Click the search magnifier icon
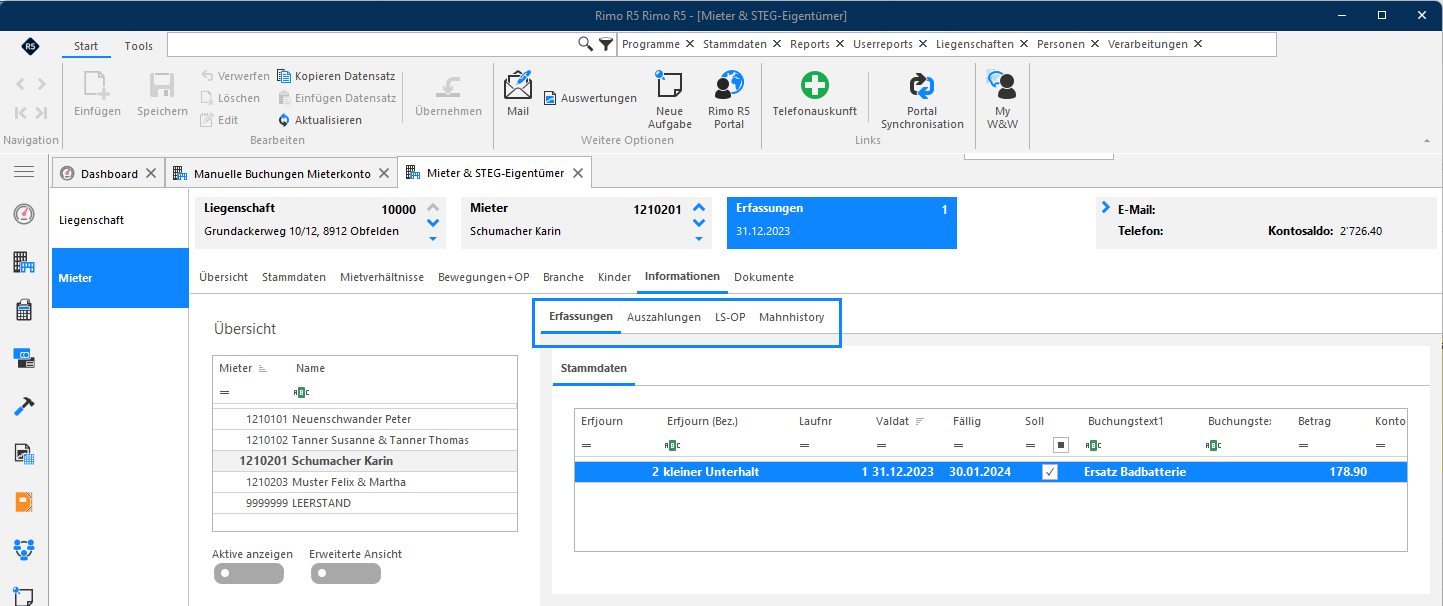The width and height of the screenshot is (1443, 606). [586, 44]
